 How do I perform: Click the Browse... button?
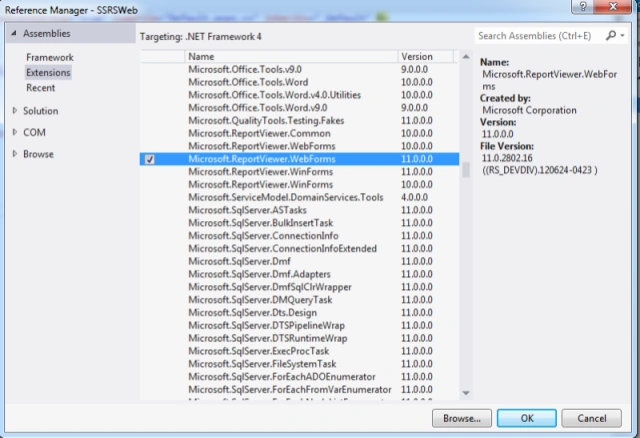(x=462, y=418)
